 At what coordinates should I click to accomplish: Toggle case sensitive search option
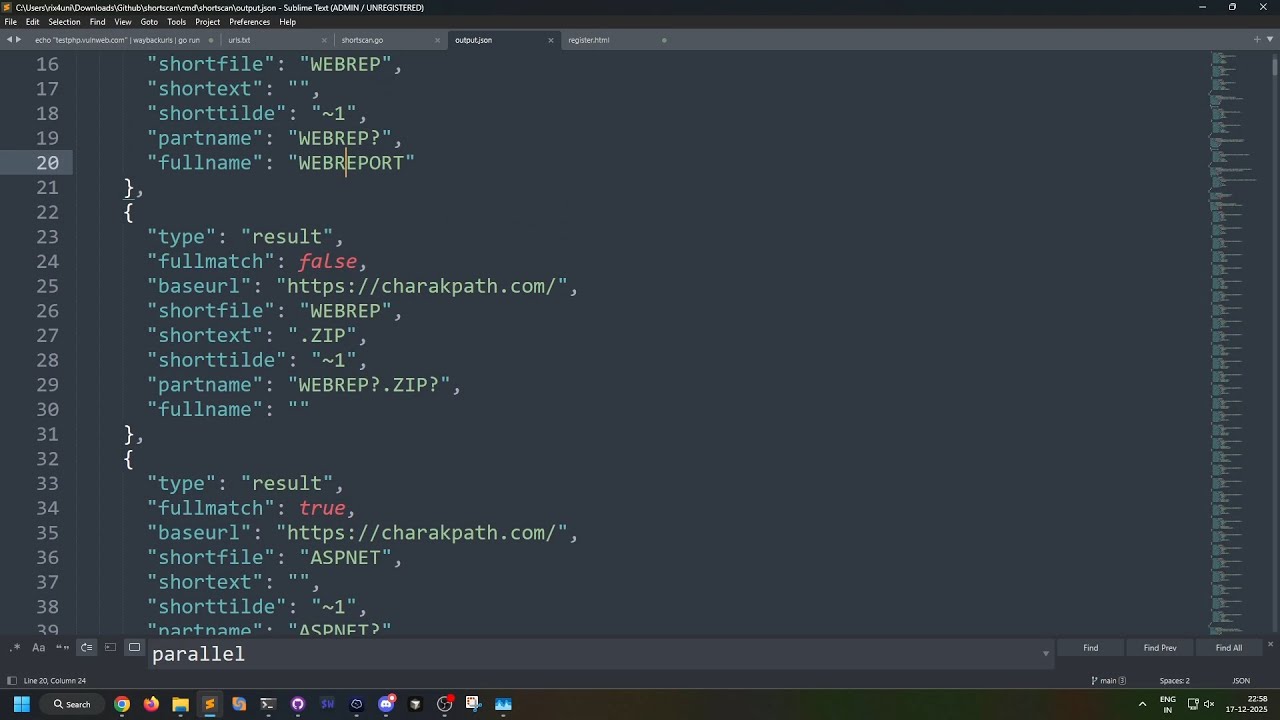coord(38,647)
